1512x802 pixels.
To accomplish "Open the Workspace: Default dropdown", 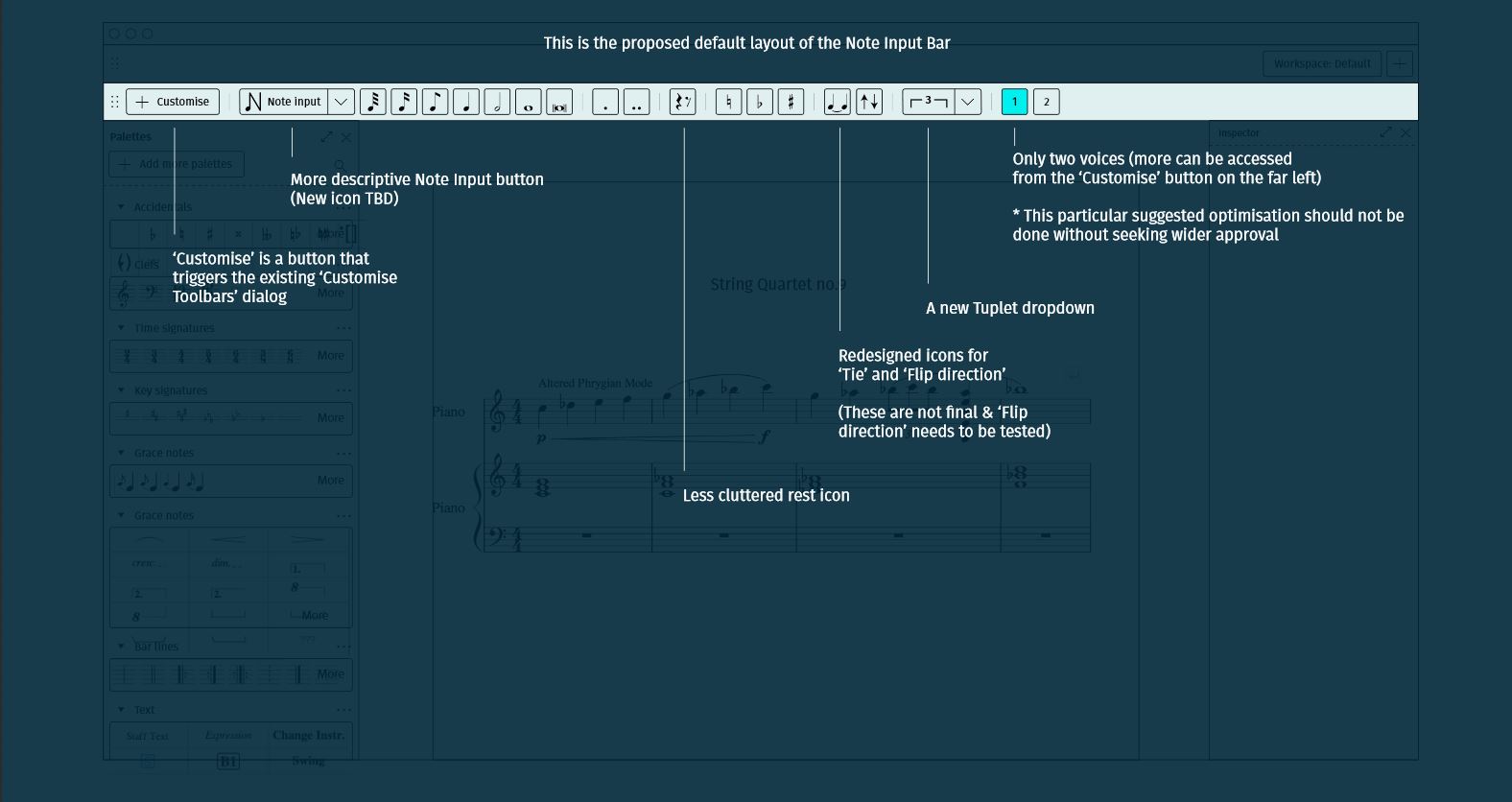I will pos(1322,63).
